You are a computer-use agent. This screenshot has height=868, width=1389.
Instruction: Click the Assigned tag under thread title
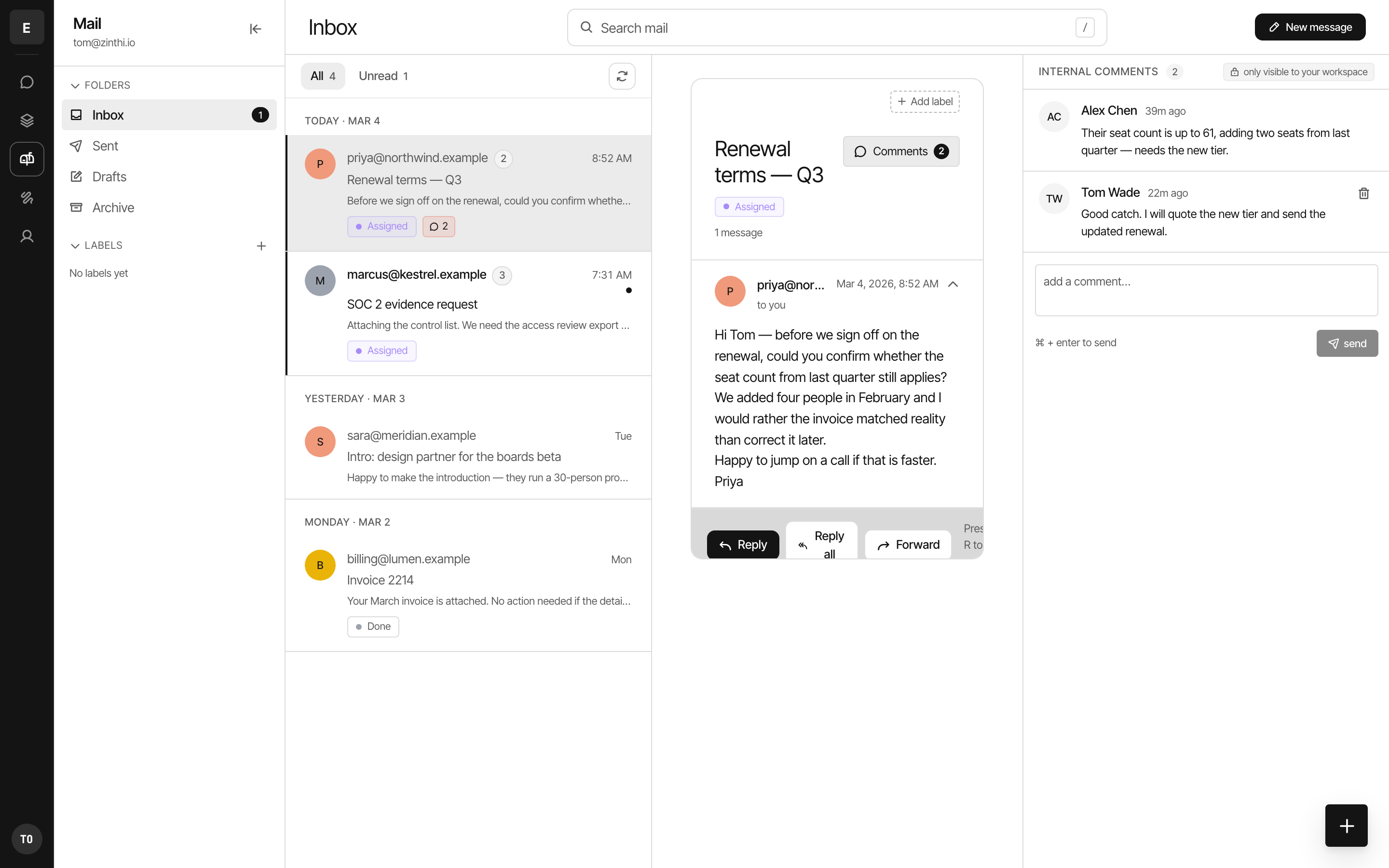(x=749, y=207)
